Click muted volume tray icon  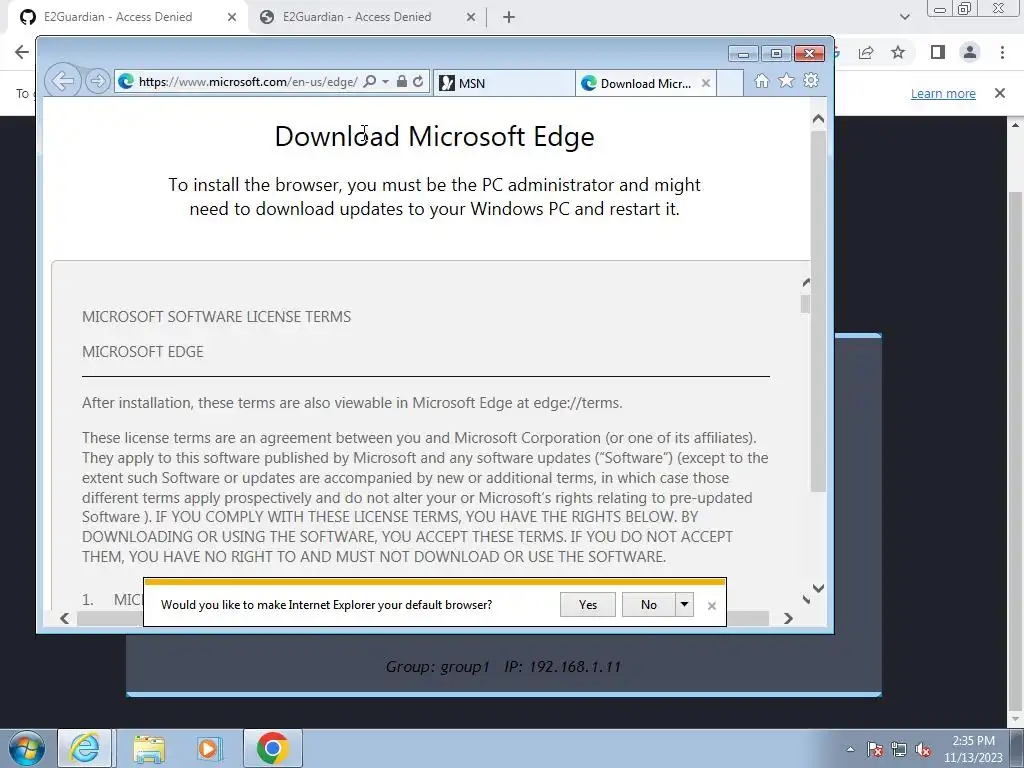[x=923, y=749]
